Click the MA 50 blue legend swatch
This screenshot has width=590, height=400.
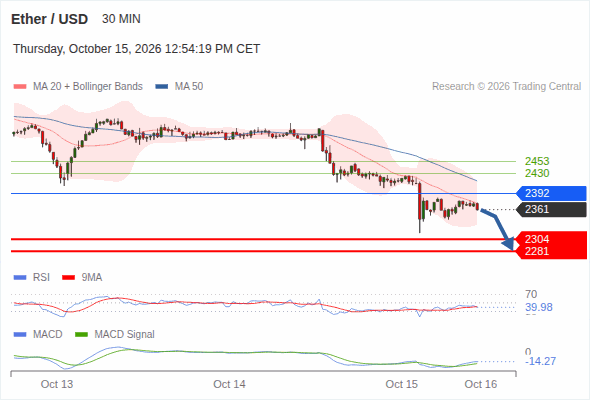[x=162, y=87]
